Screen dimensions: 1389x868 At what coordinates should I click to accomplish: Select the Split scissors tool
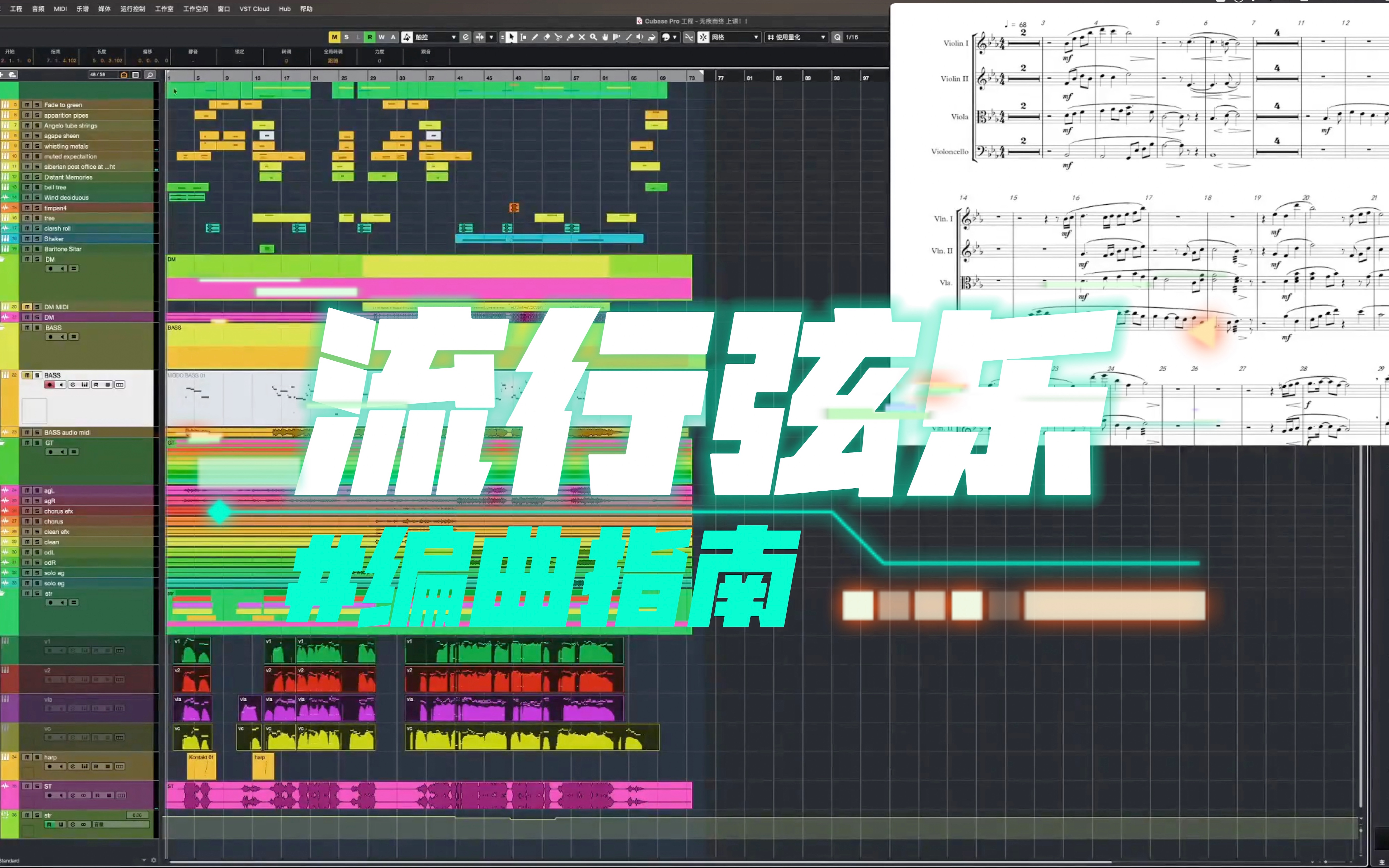pyautogui.click(x=558, y=37)
